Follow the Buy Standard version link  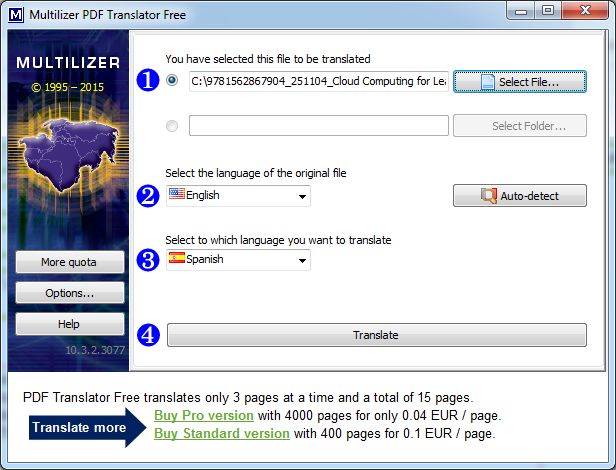click(222, 433)
